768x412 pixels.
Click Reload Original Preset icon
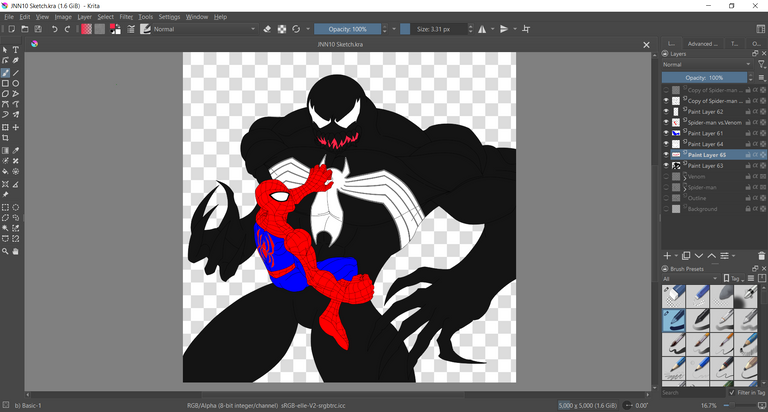pyautogui.click(x=296, y=29)
